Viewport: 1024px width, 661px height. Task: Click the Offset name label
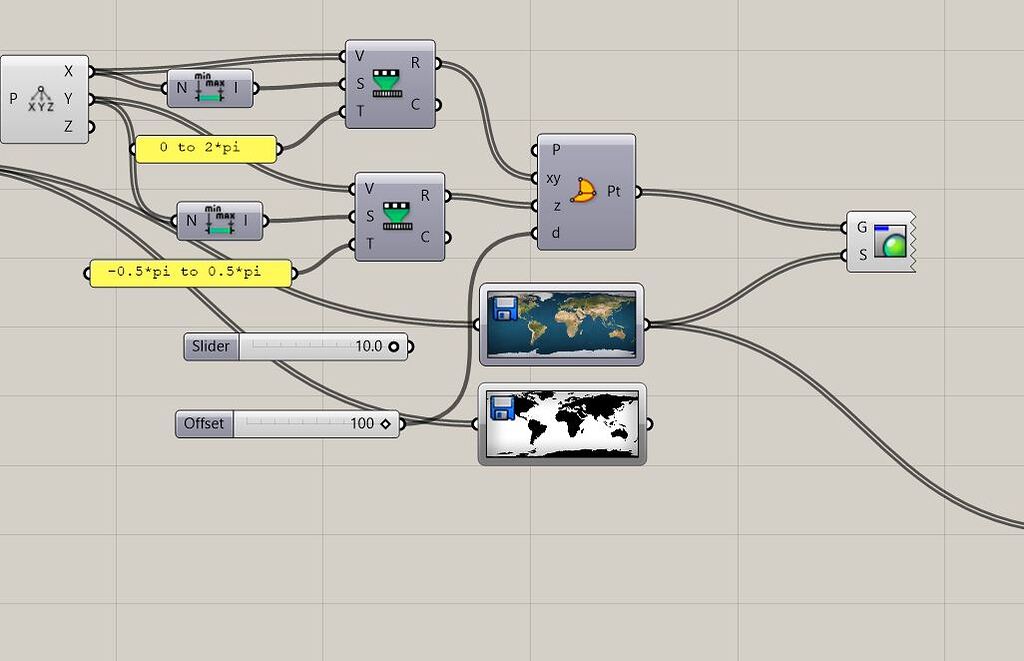click(x=203, y=423)
